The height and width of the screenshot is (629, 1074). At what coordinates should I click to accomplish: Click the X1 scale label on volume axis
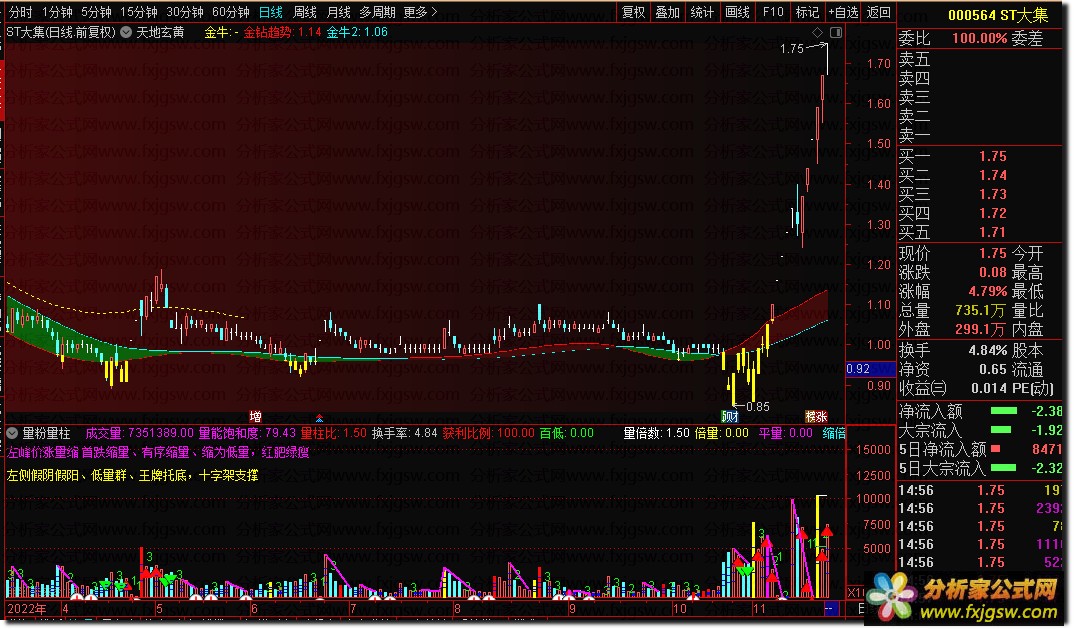(x=856, y=592)
